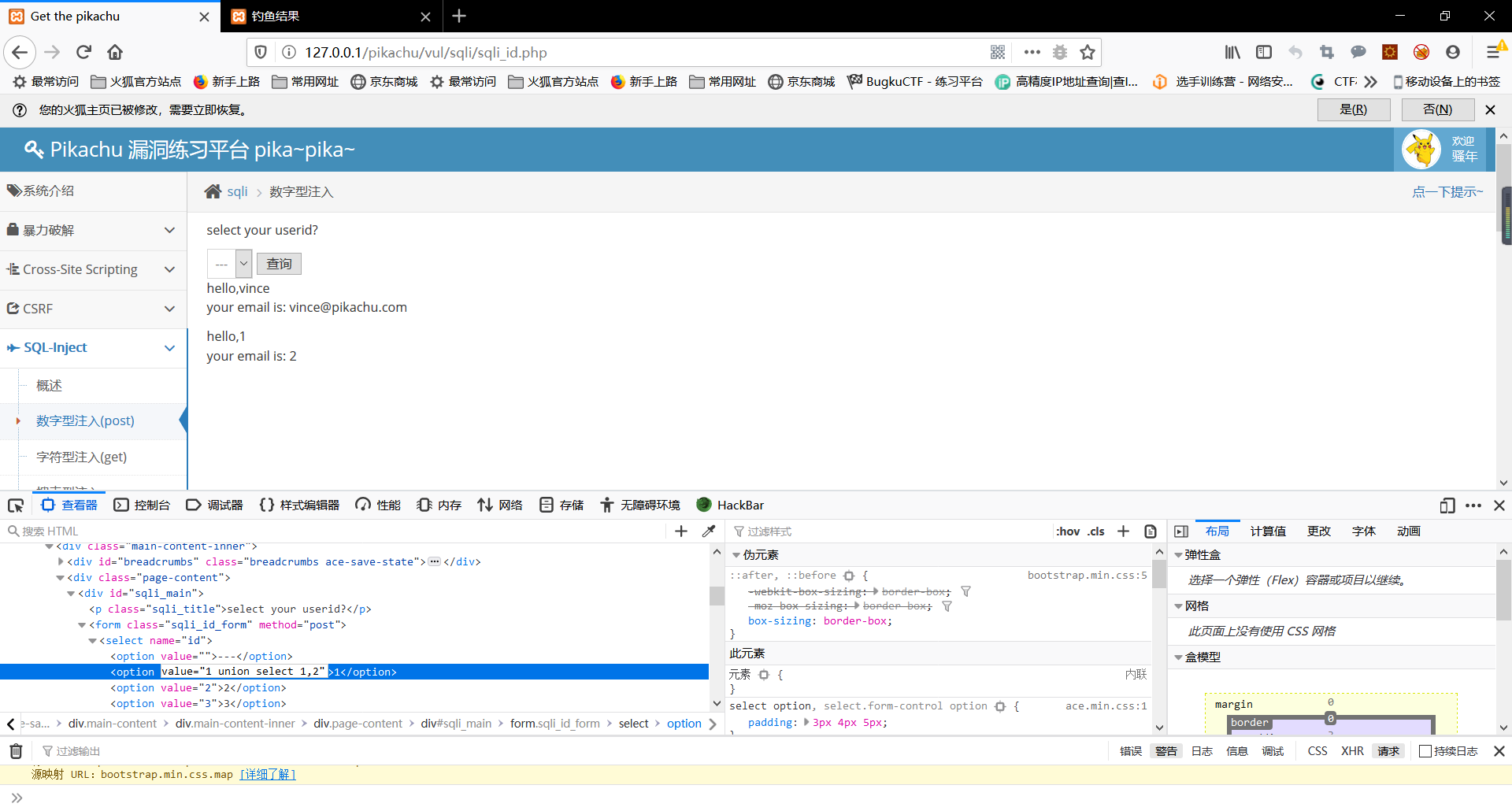Toggle the errors filter in console
The height and width of the screenshot is (811, 1512).
(x=1131, y=751)
